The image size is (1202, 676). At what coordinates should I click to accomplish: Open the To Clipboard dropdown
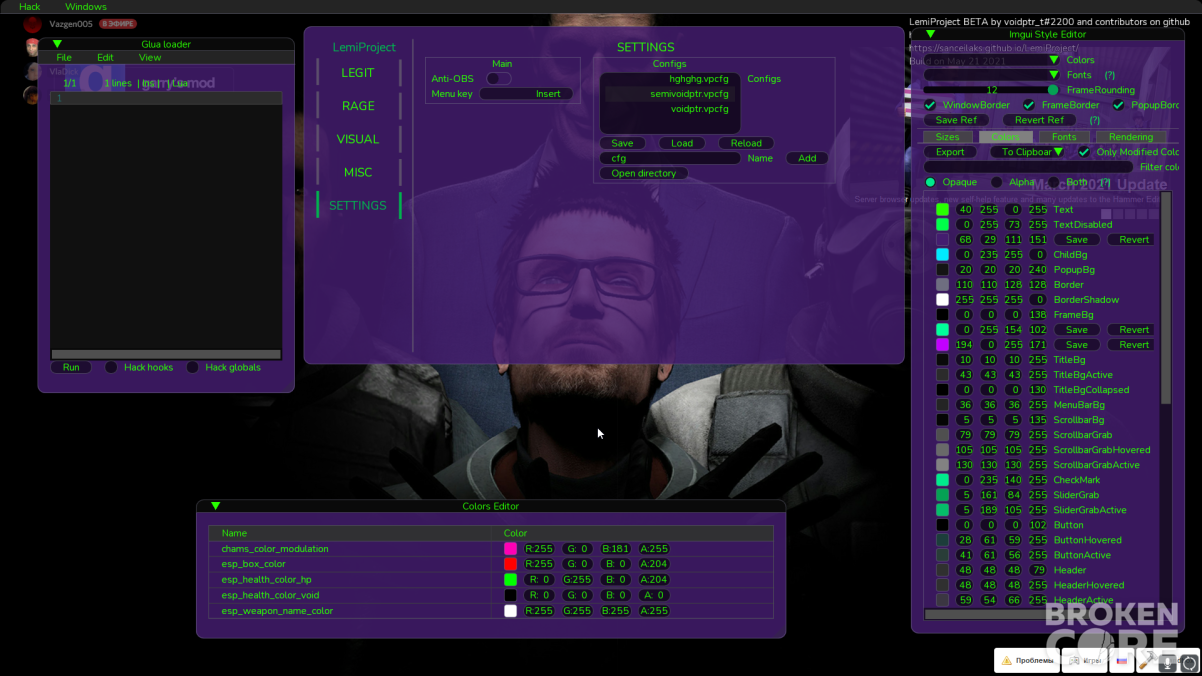click(1027, 152)
